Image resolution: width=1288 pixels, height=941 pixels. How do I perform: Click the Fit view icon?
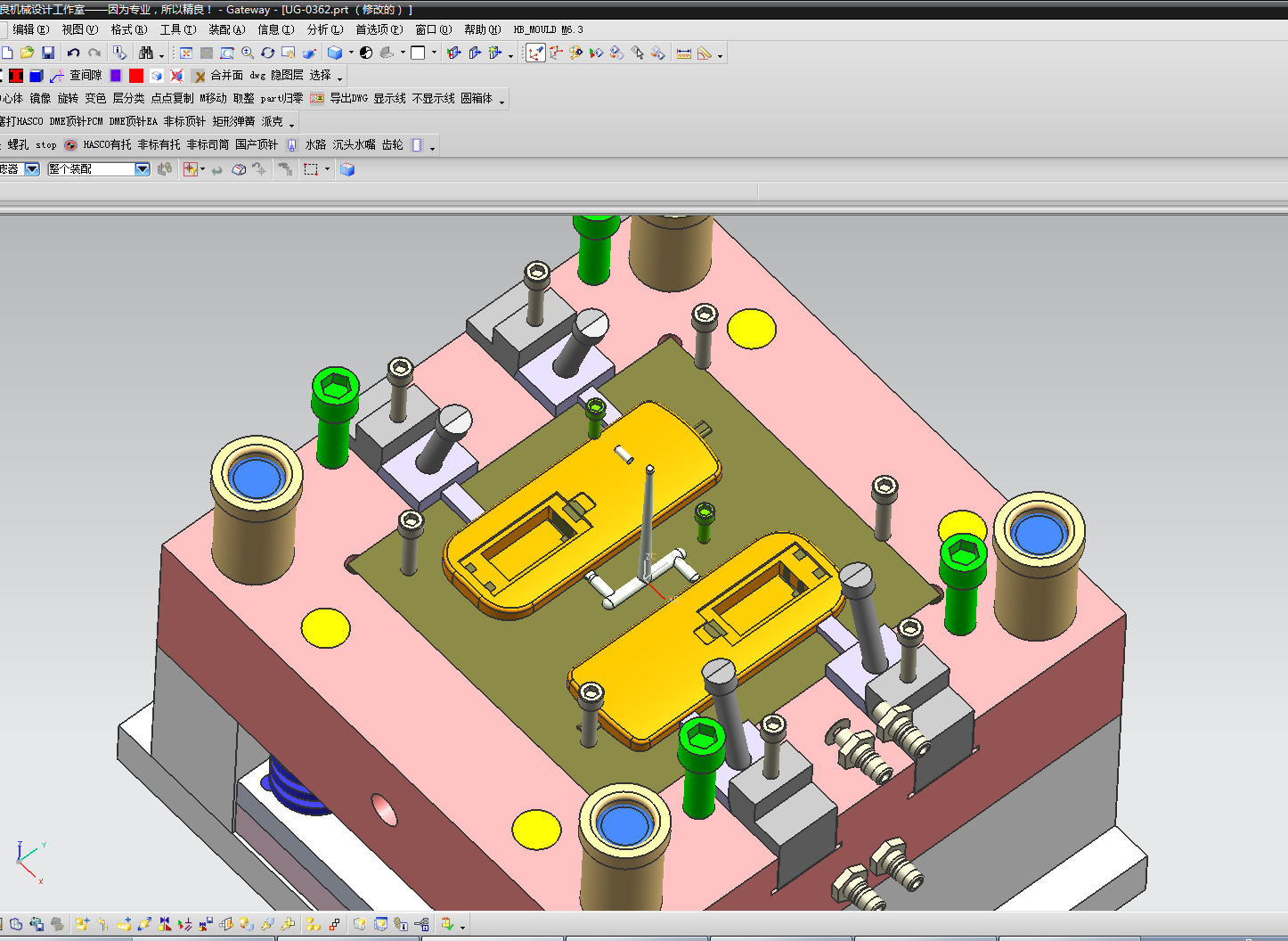tap(186, 53)
